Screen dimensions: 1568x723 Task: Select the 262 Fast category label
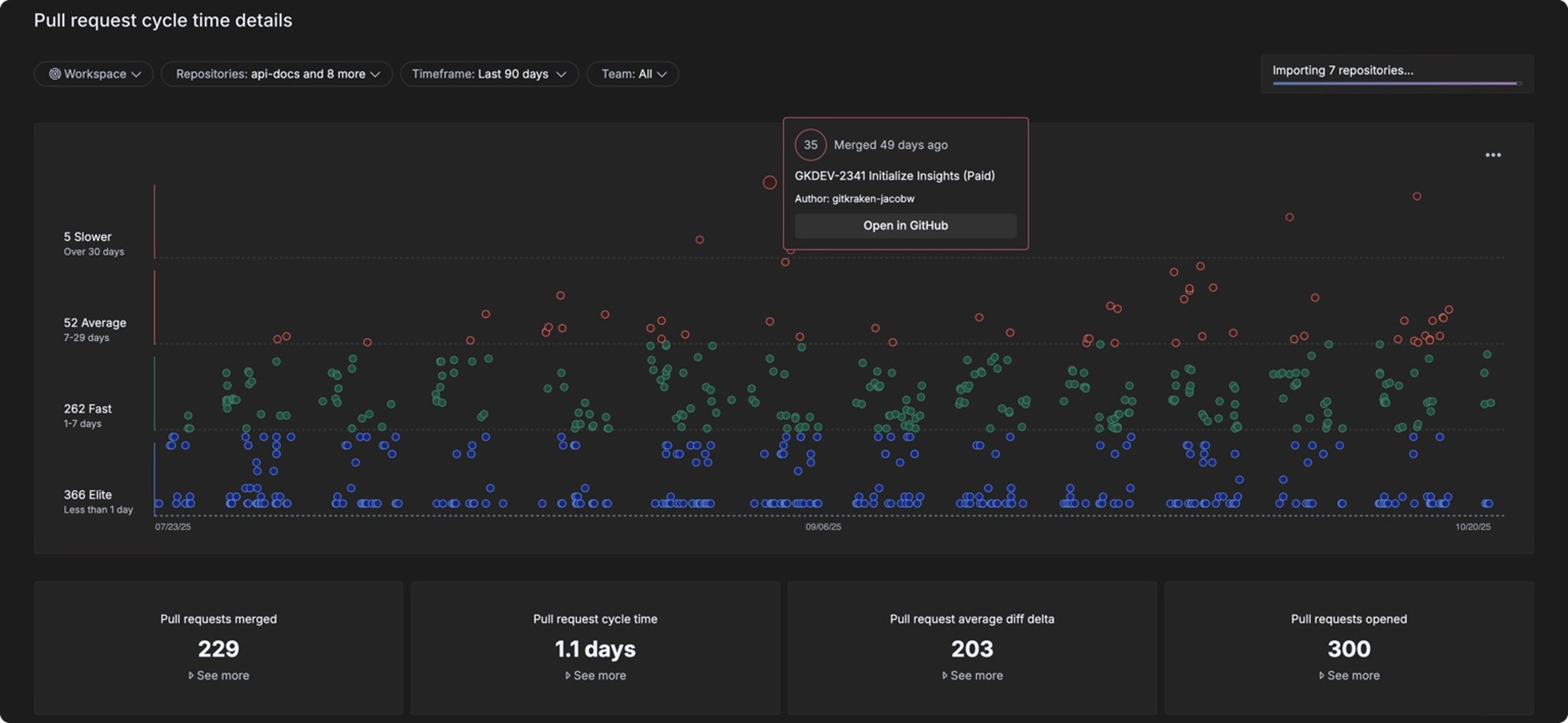click(x=88, y=409)
